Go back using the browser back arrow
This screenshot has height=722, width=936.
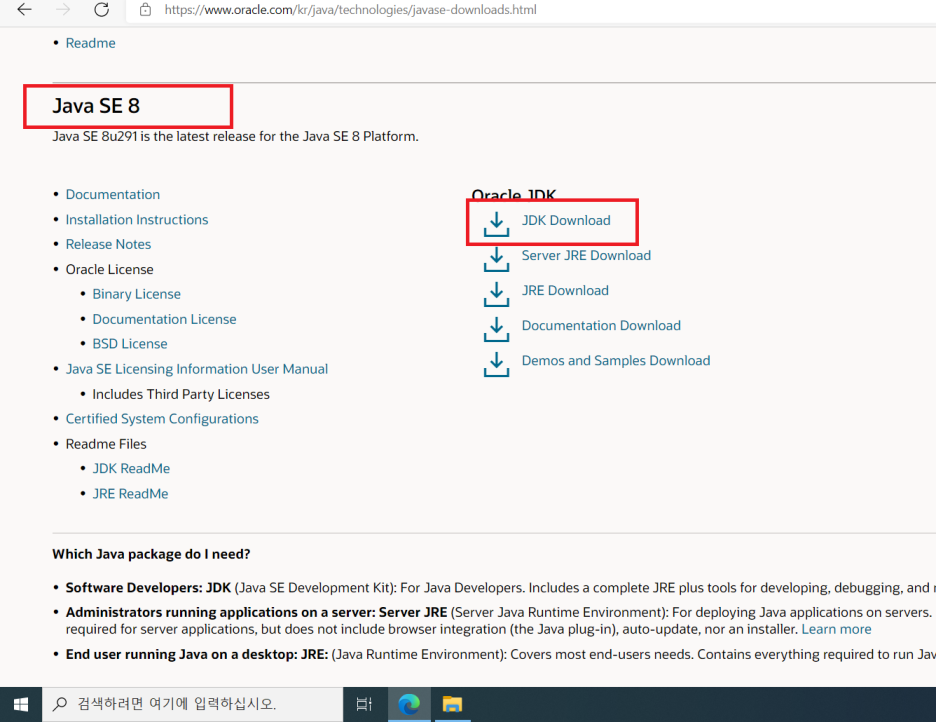(x=24, y=10)
